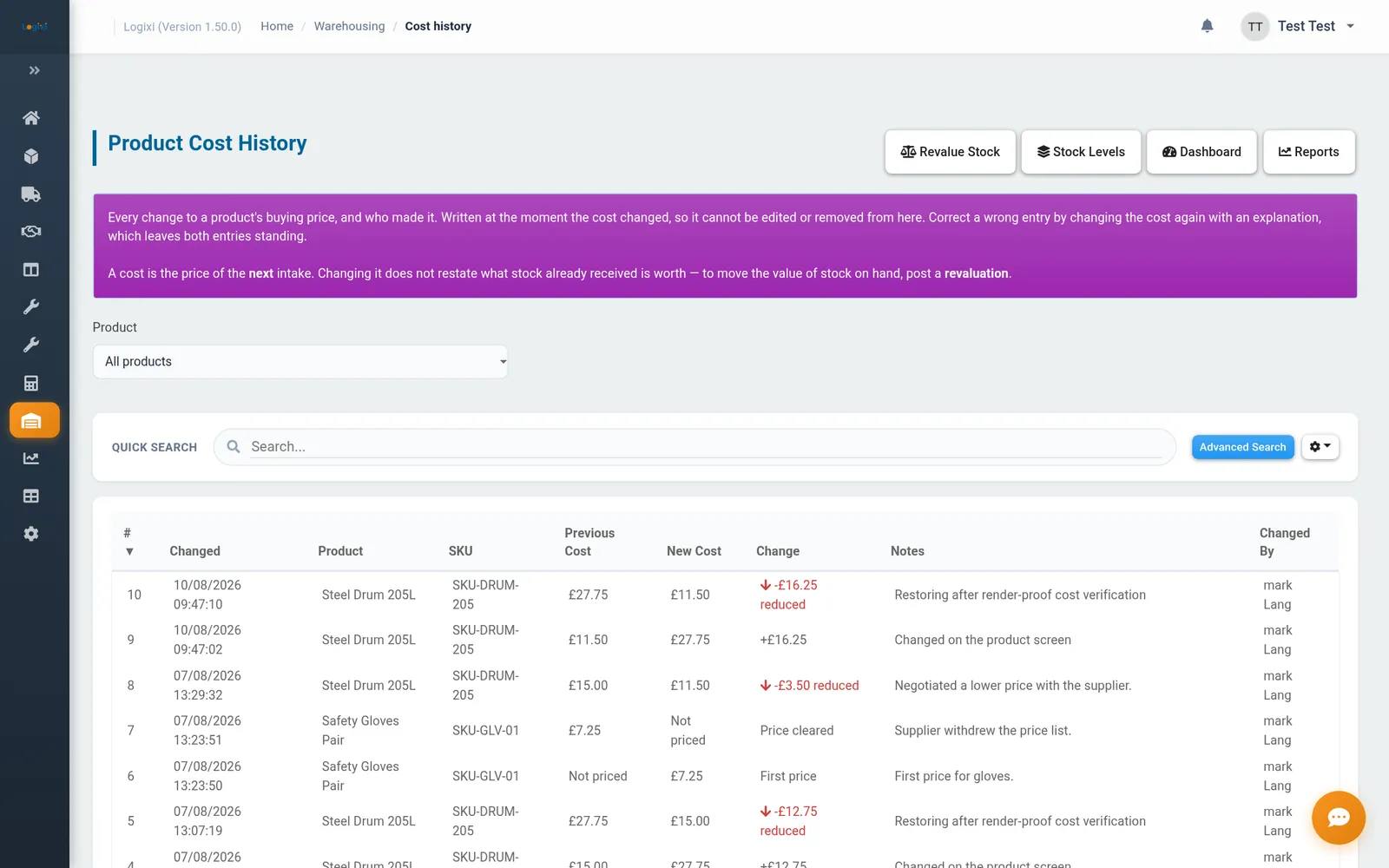The height and width of the screenshot is (868, 1389).
Task: Click the Notes column header
Action: click(907, 551)
